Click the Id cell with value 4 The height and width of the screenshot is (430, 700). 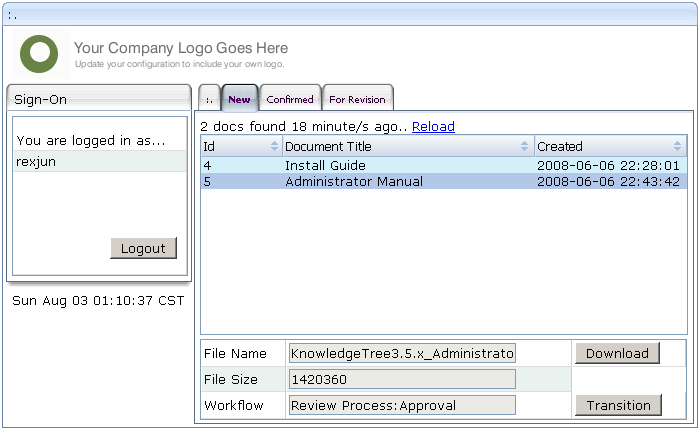[x=207, y=166]
